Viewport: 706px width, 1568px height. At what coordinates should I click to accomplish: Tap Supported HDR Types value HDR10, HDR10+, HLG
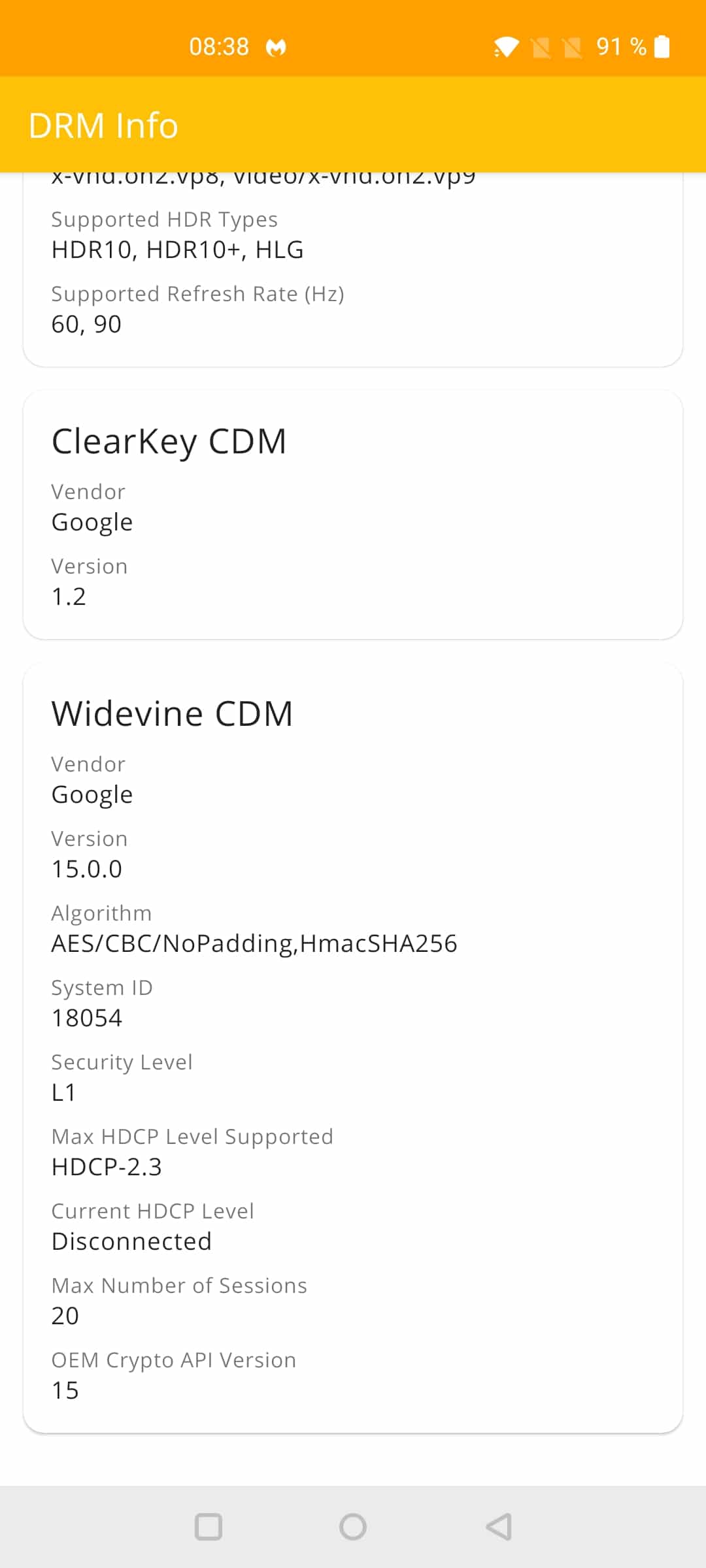point(178,250)
